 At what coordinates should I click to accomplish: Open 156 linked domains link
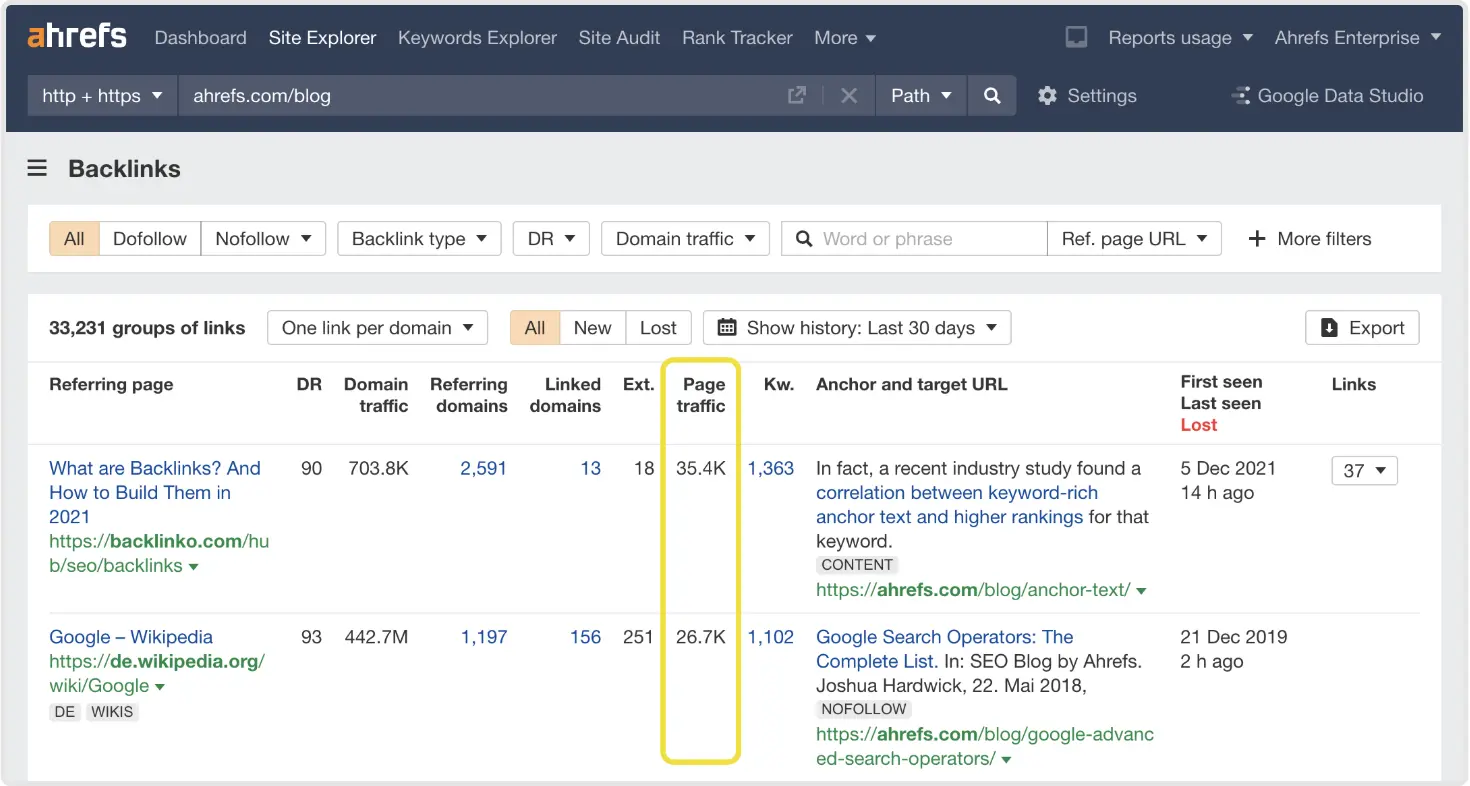coord(586,637)
